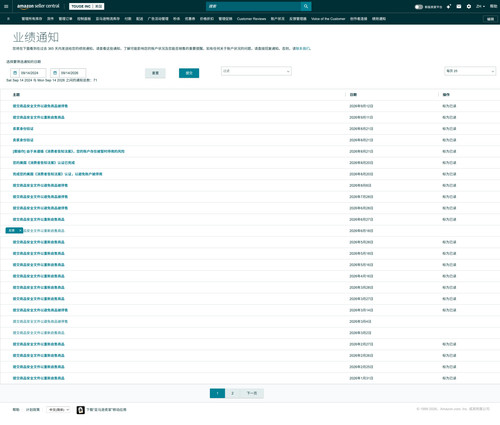Expand the footer language dropdown
Image resolution: width=500 pixels, height=425 pixels.
click(x=58, y=410)
